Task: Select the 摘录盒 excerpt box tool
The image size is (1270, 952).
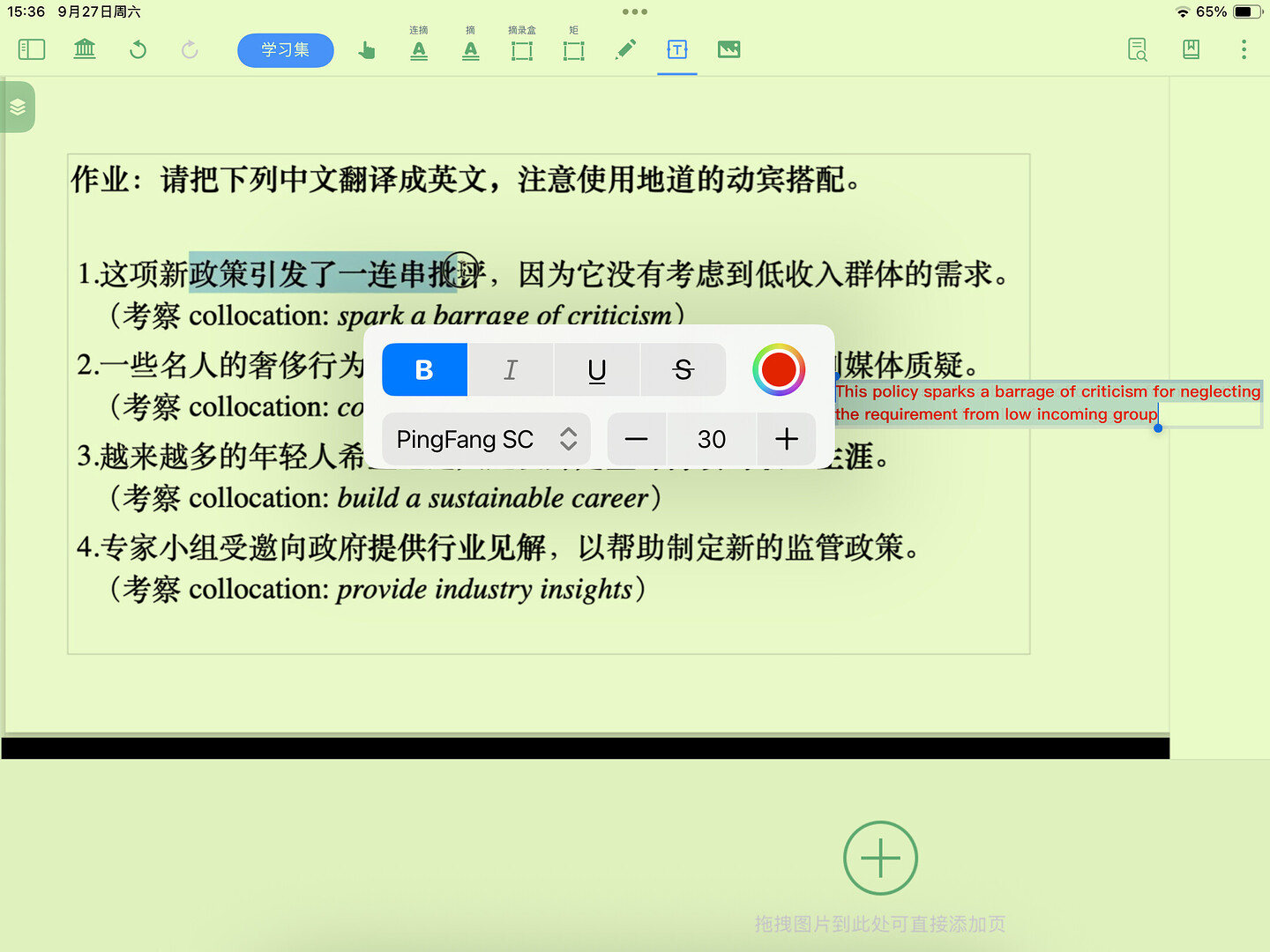Action: 522,50
